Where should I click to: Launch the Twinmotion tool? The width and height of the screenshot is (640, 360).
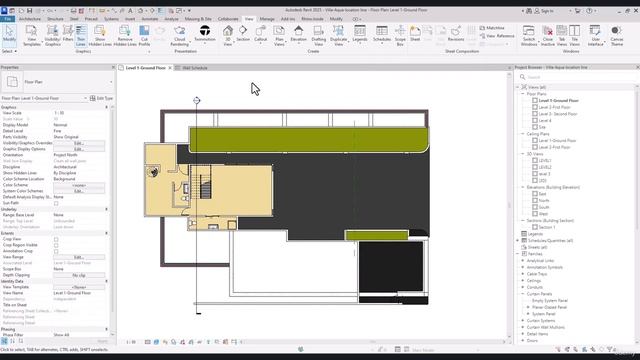tap(205, 33)
